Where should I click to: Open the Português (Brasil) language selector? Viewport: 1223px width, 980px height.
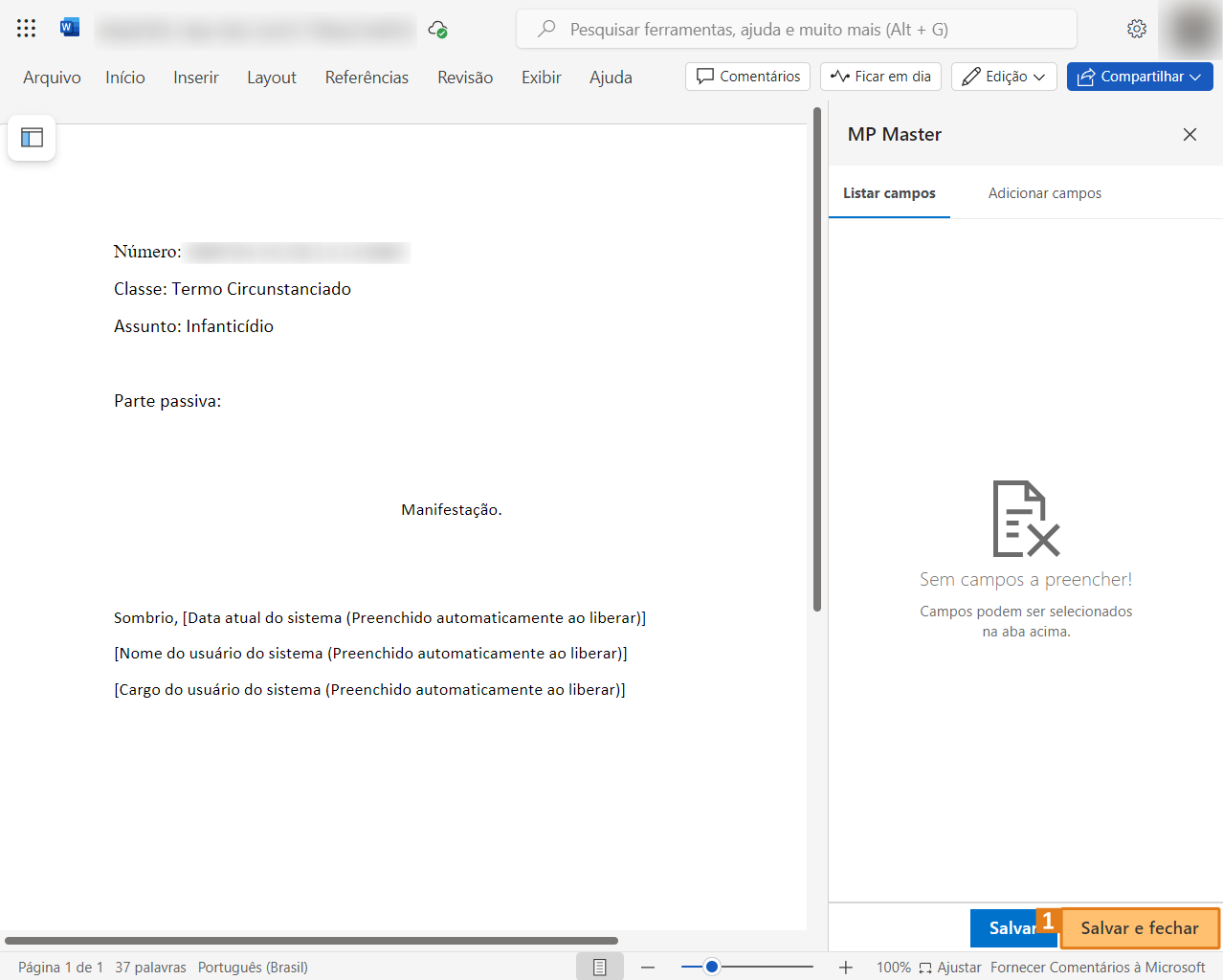pos(253,968)
